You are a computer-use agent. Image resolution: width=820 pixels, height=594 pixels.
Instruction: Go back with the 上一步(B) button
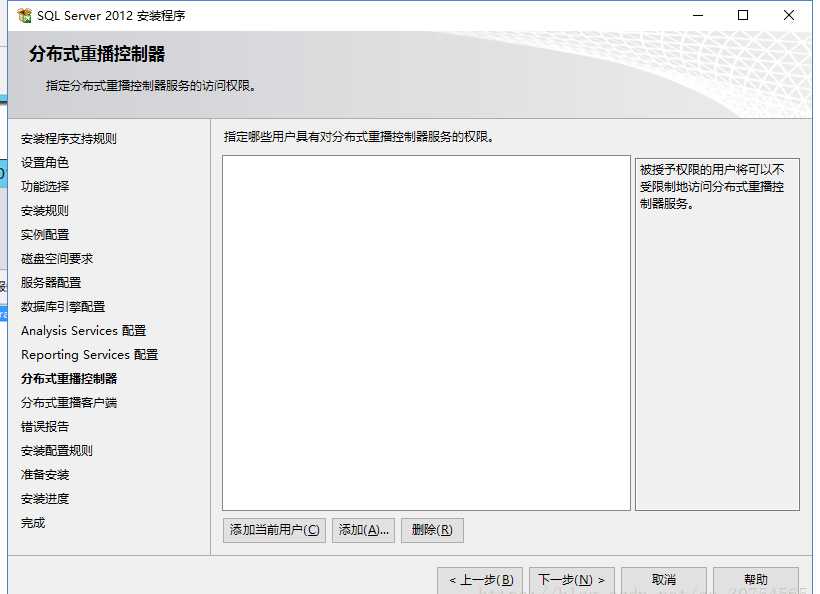(x=480, y=580)
